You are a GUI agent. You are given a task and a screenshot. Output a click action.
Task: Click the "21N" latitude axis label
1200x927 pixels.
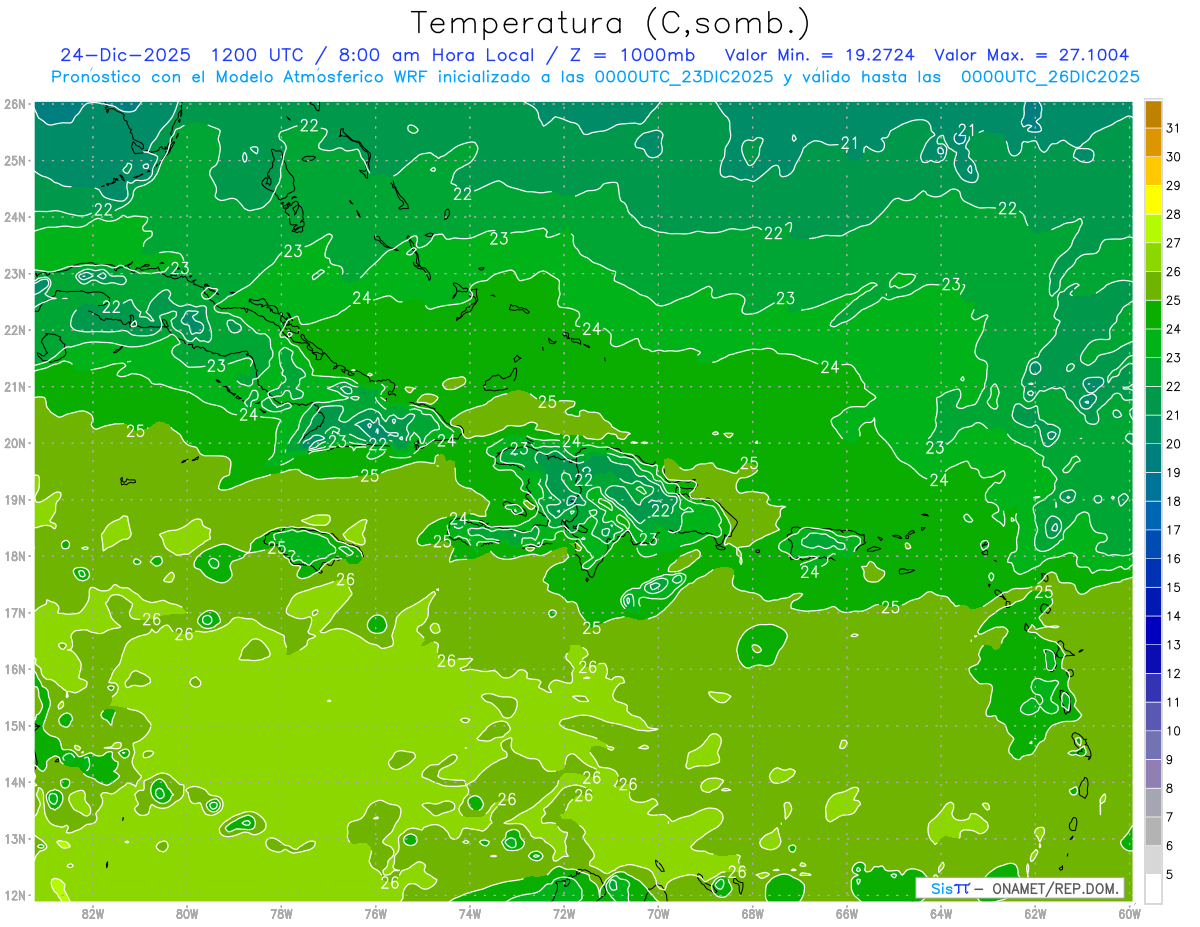[x=14, y=386]
